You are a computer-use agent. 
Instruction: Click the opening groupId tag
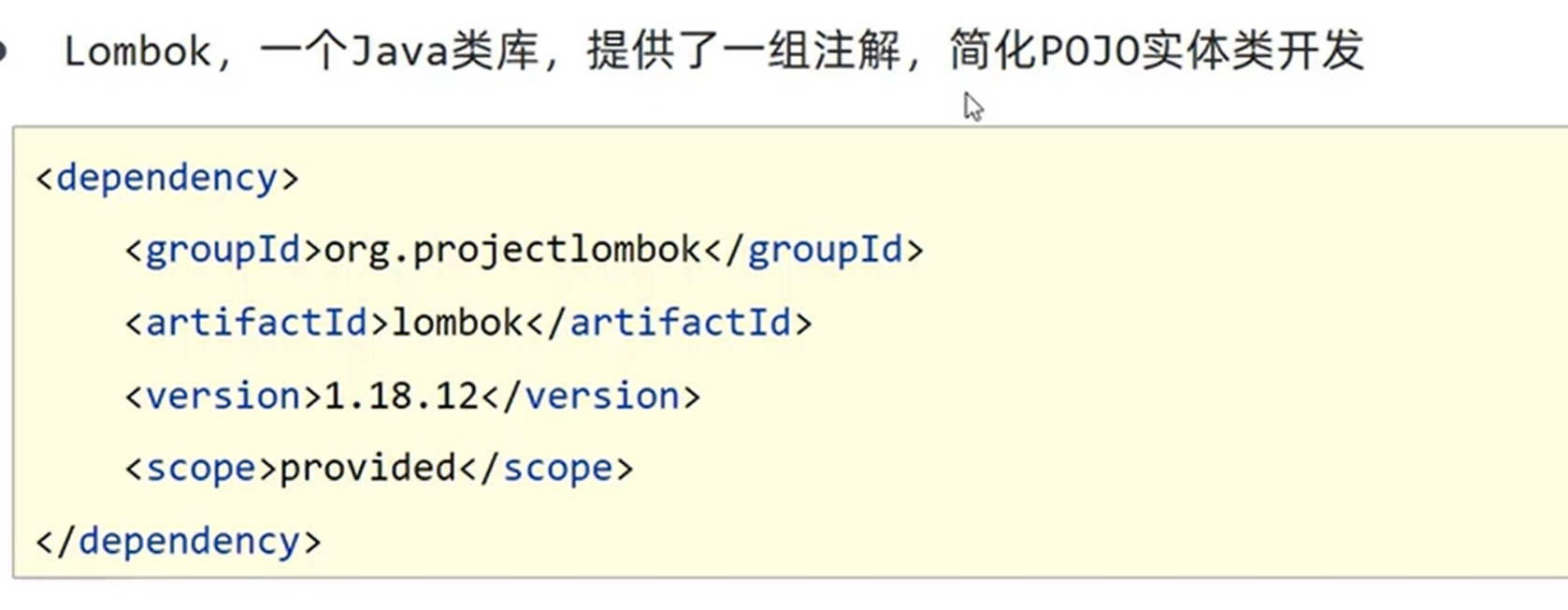[x=223, y=250]
